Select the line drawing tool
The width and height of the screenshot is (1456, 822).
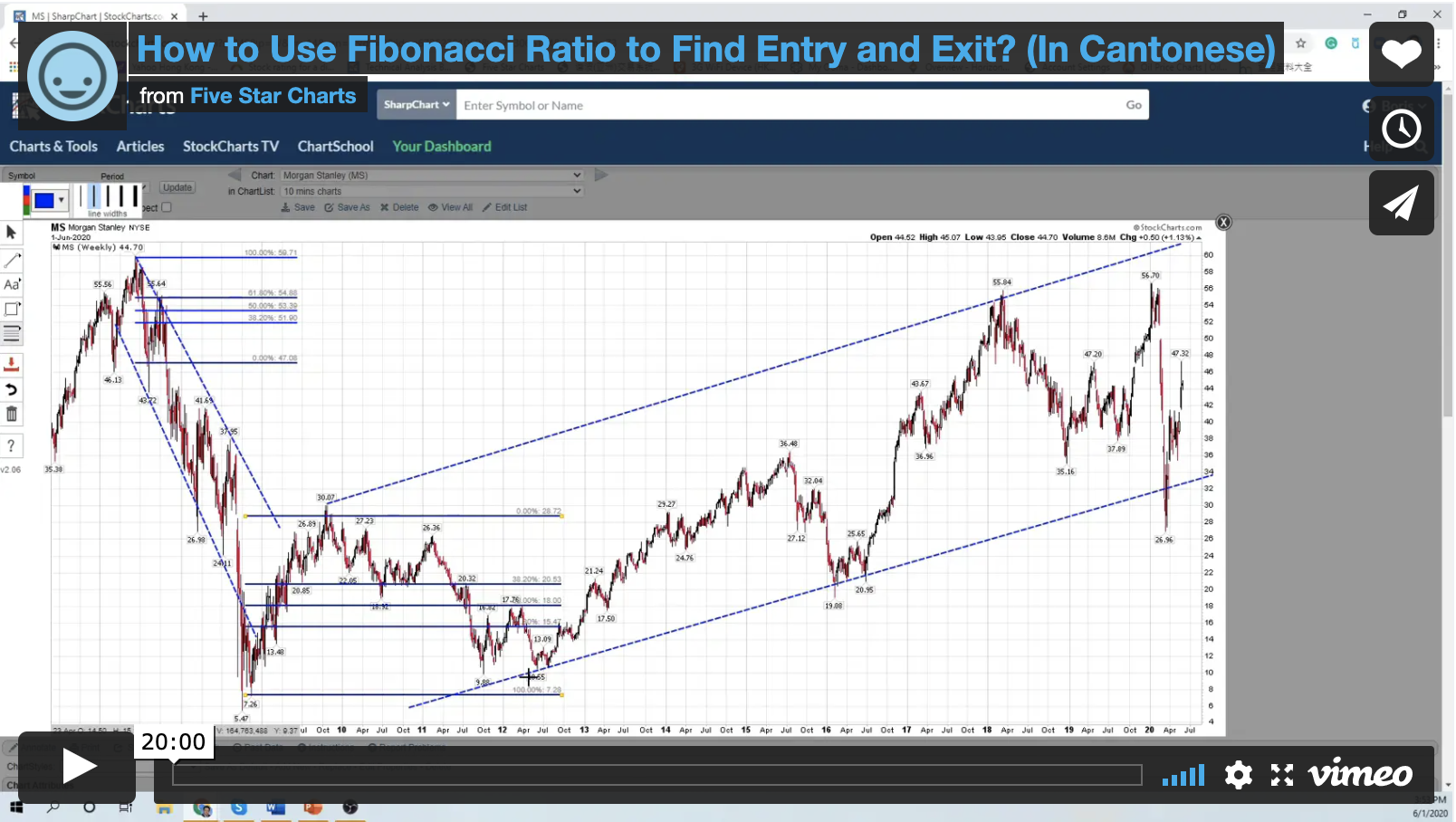(12, 260)
